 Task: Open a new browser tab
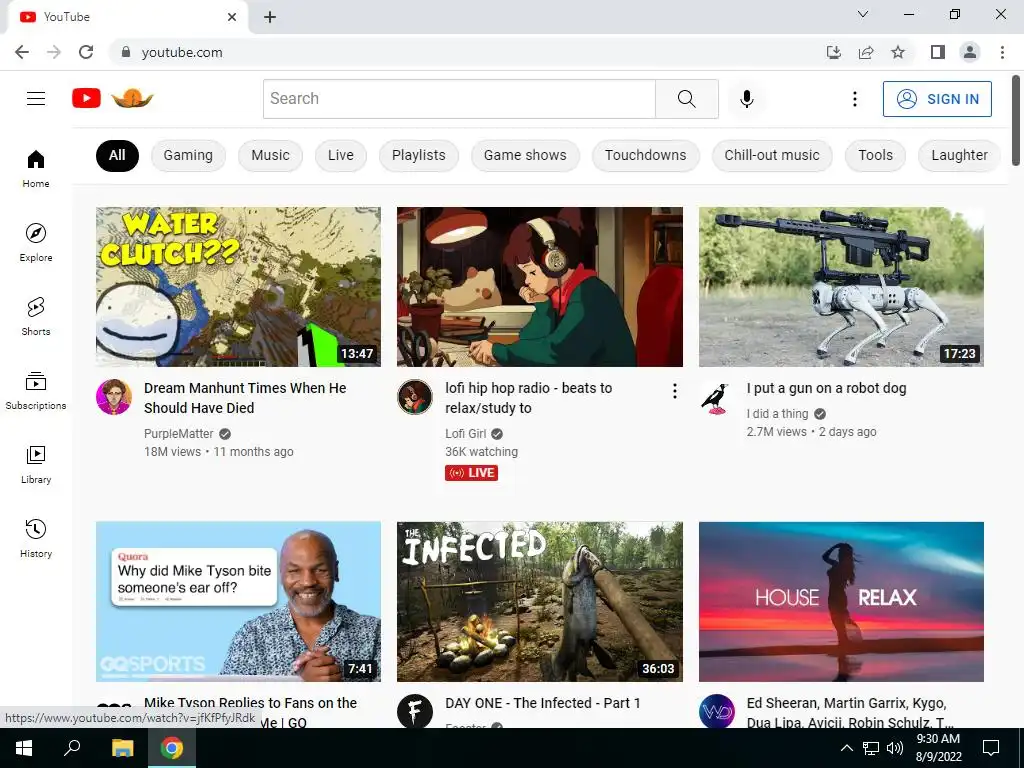tap(270, 17)
